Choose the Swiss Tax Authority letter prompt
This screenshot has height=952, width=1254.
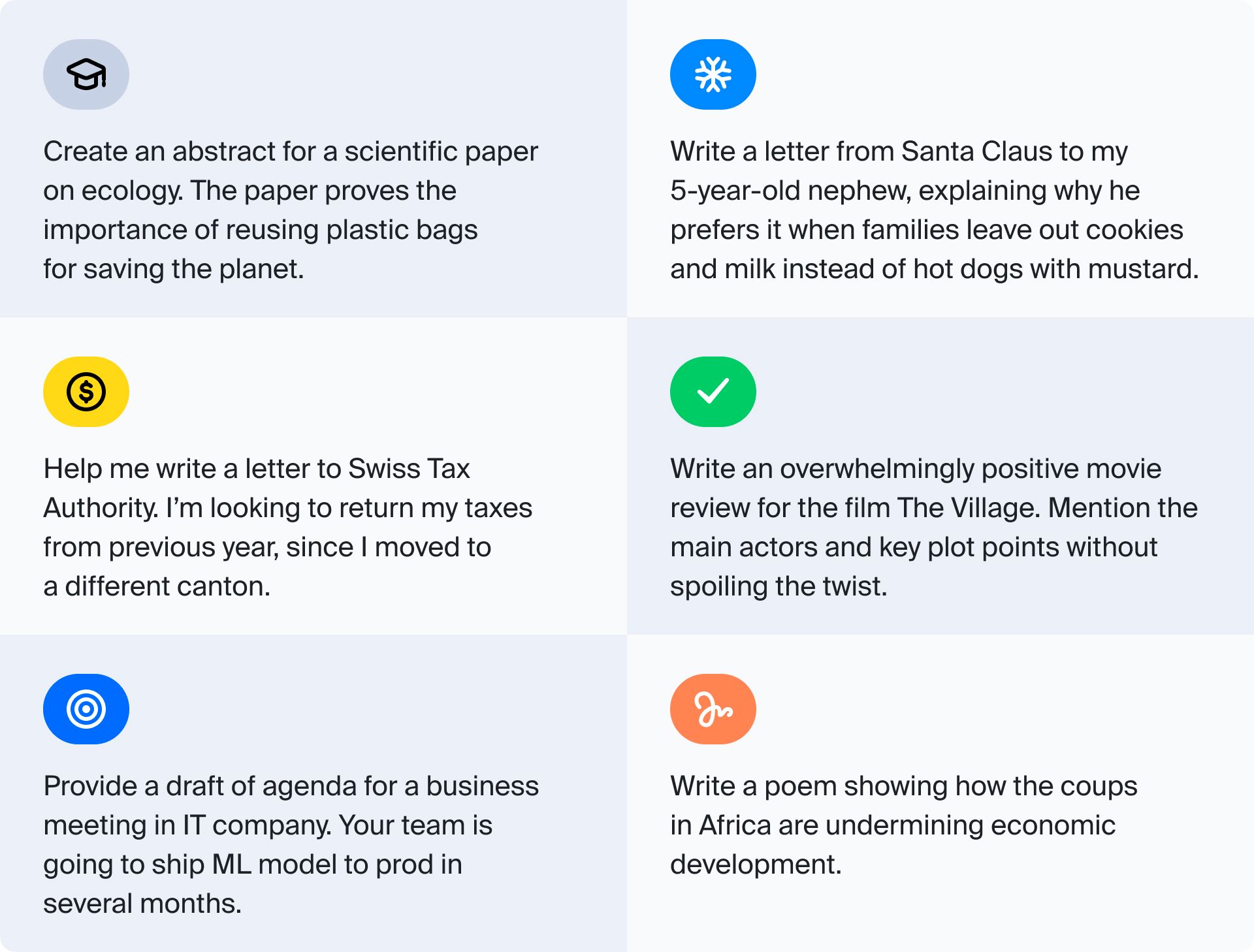[x=288, y=528]
